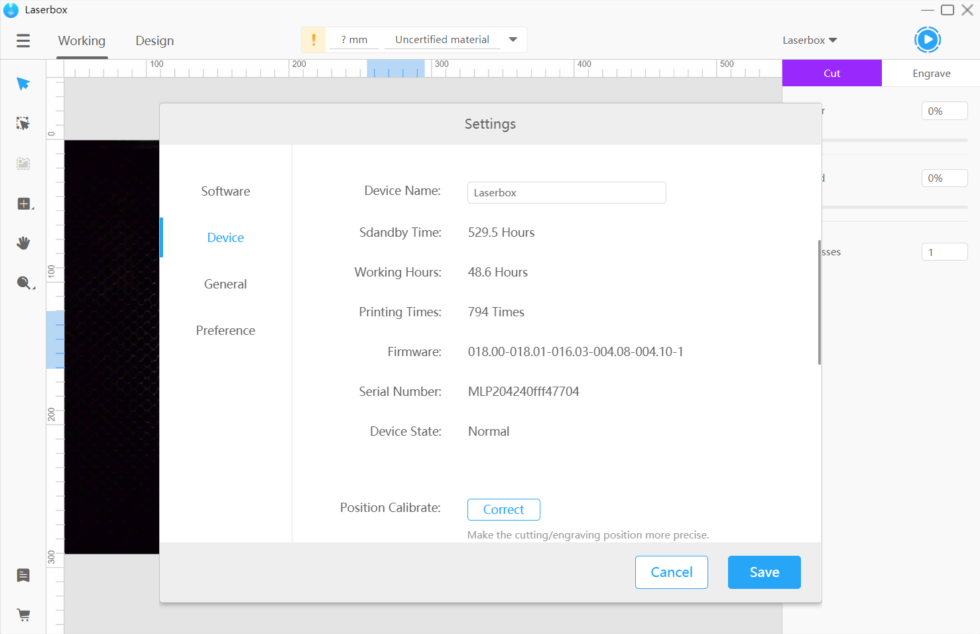Screen dimensions: 980x634
Task: Activate the marquee selection tool
Action: (x=23, y=123)
